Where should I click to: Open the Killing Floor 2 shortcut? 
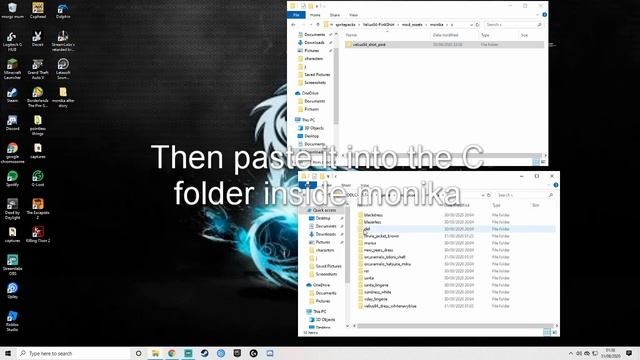(38, 234)
